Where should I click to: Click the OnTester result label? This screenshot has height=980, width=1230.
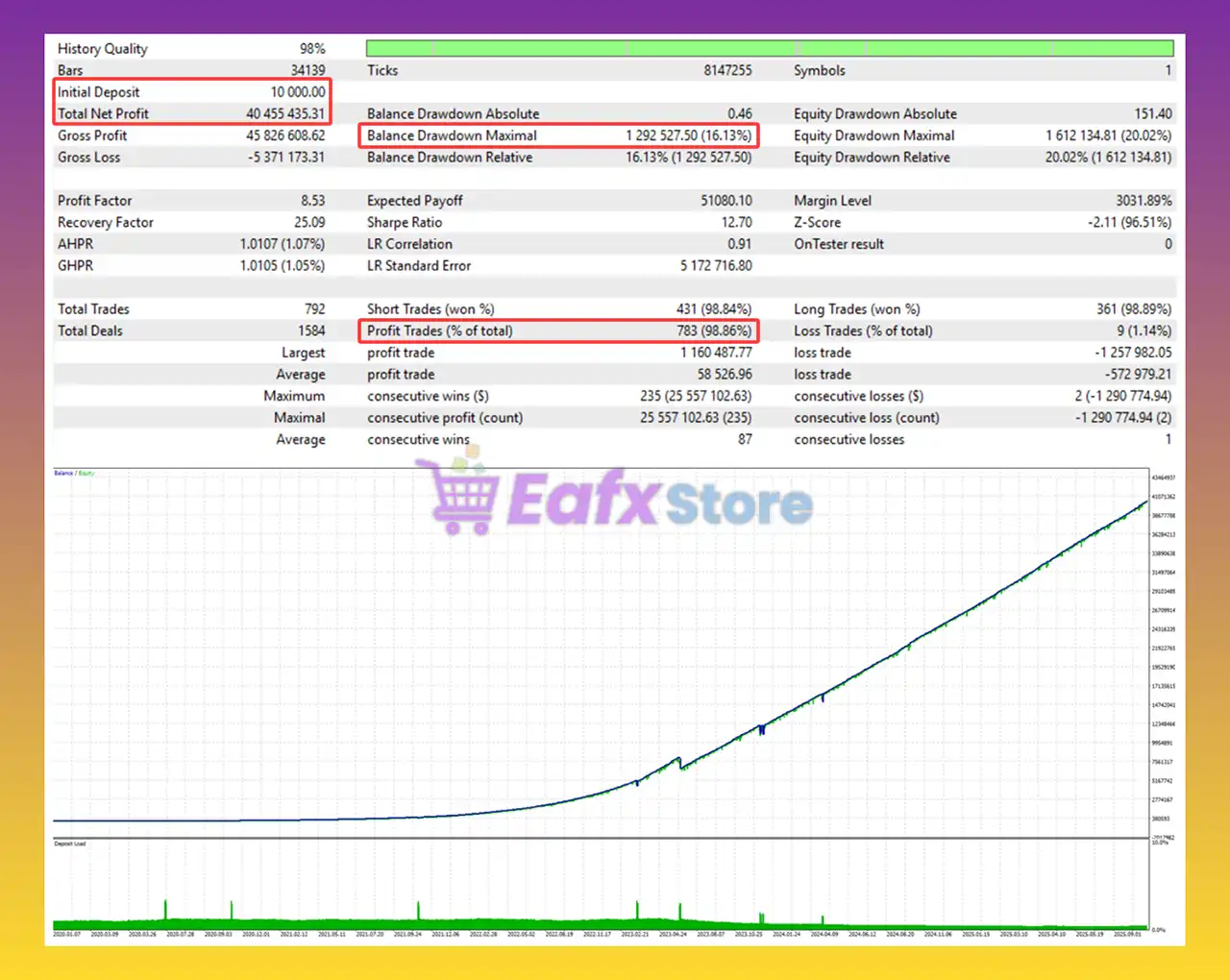(838, 244)
